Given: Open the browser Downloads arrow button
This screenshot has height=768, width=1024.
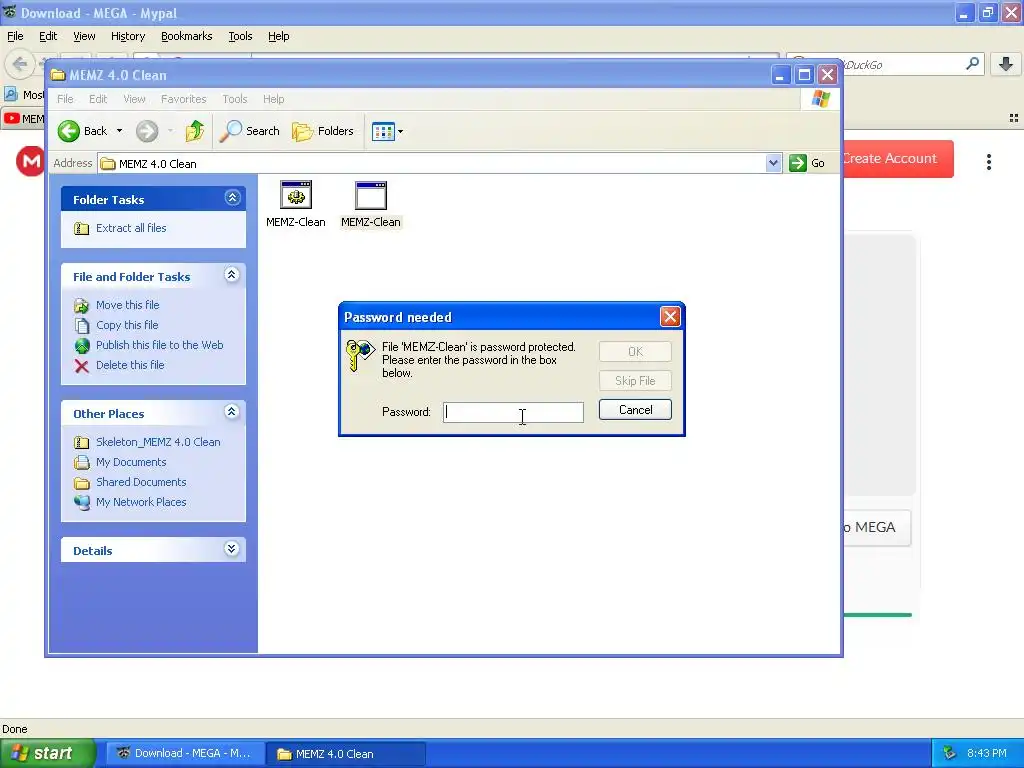Looking at the screenshot, I should click(x=1006, y=64).
